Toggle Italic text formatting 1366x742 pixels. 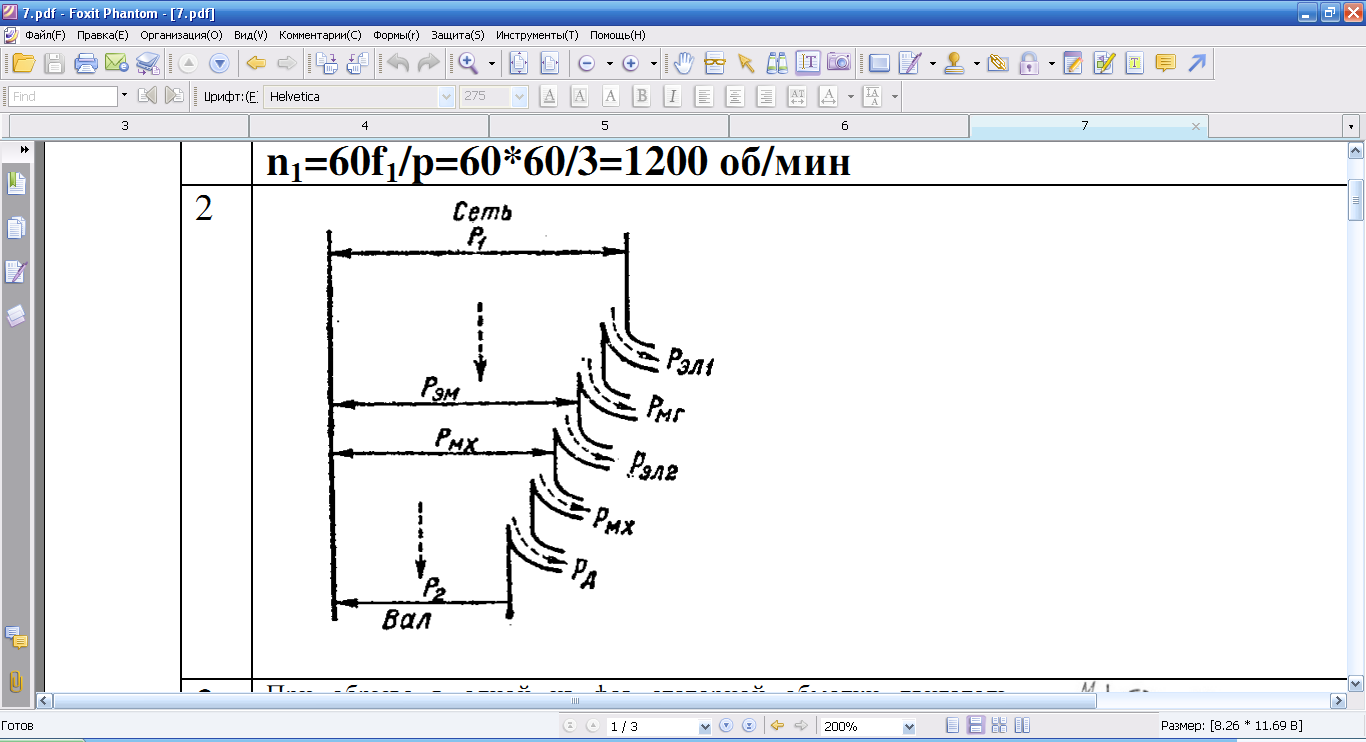pos(673,97)
